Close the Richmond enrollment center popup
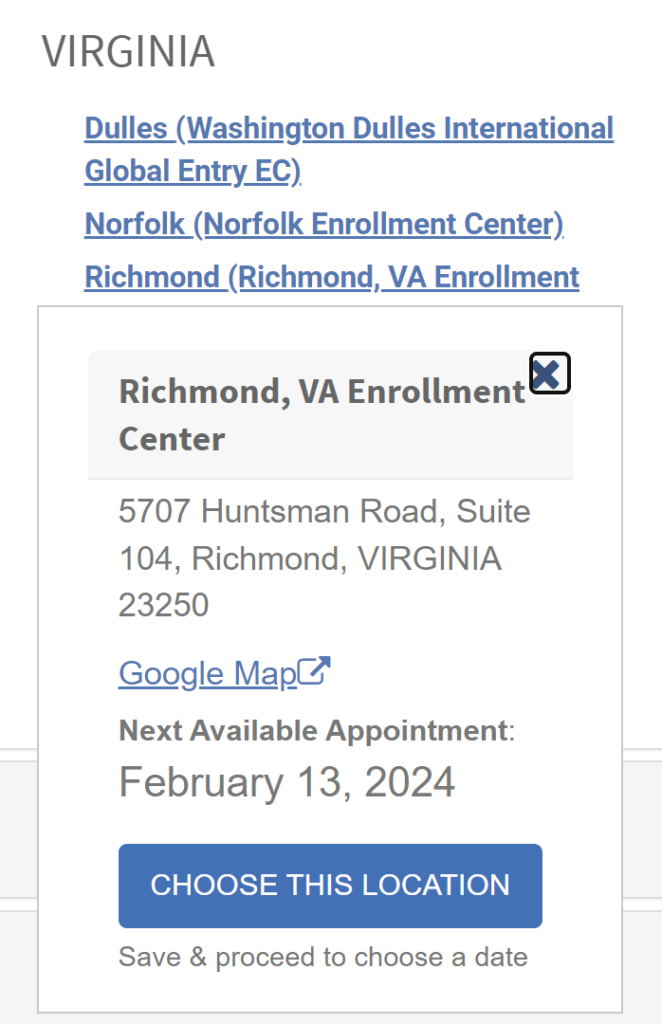This screenshot has width=662, height=1024. coord(549,373)
